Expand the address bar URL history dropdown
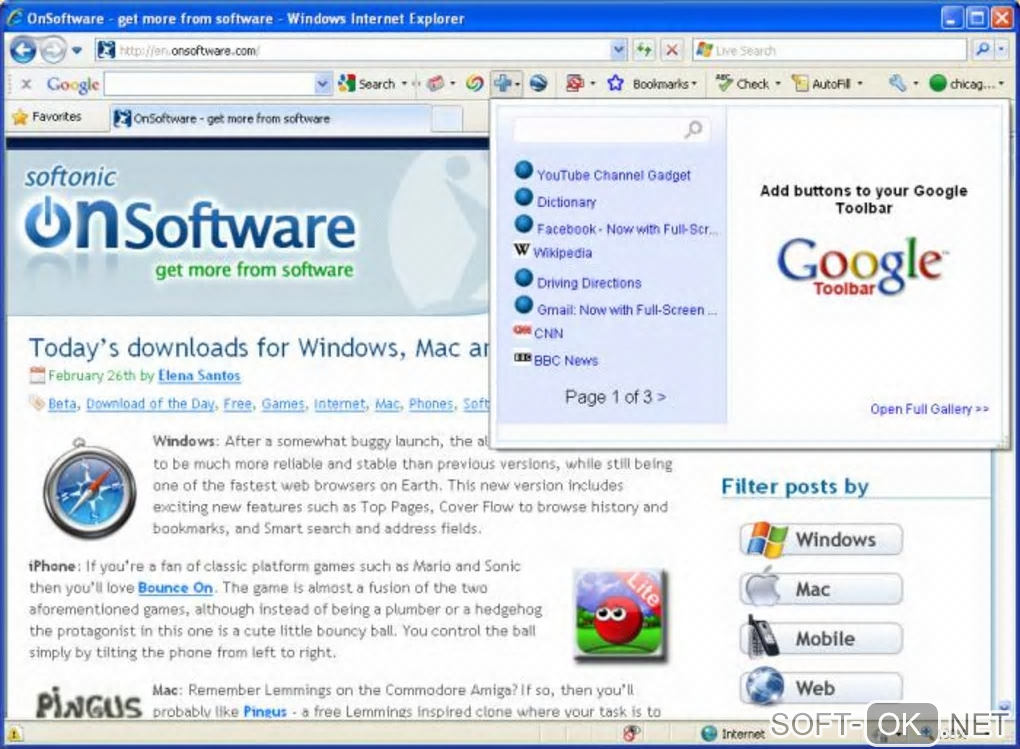Image resolution: width=1020 pixels, height=749 pixels. (618, 49)
